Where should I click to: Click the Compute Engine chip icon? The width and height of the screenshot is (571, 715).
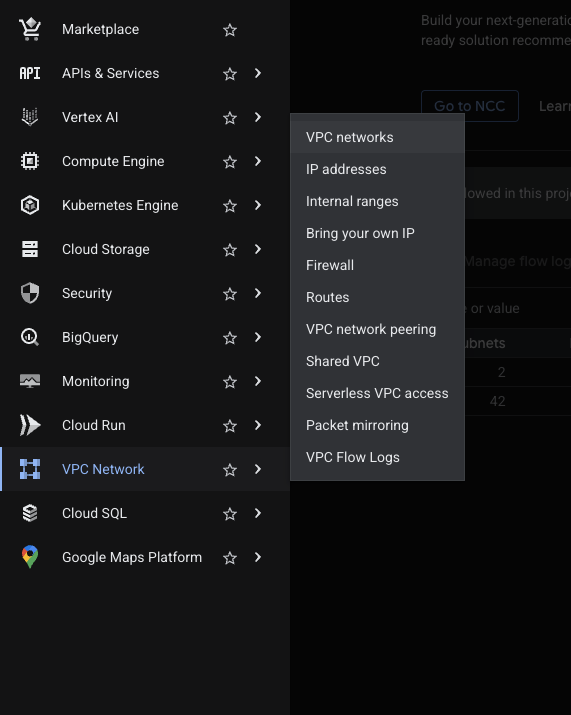click(30, 161)
